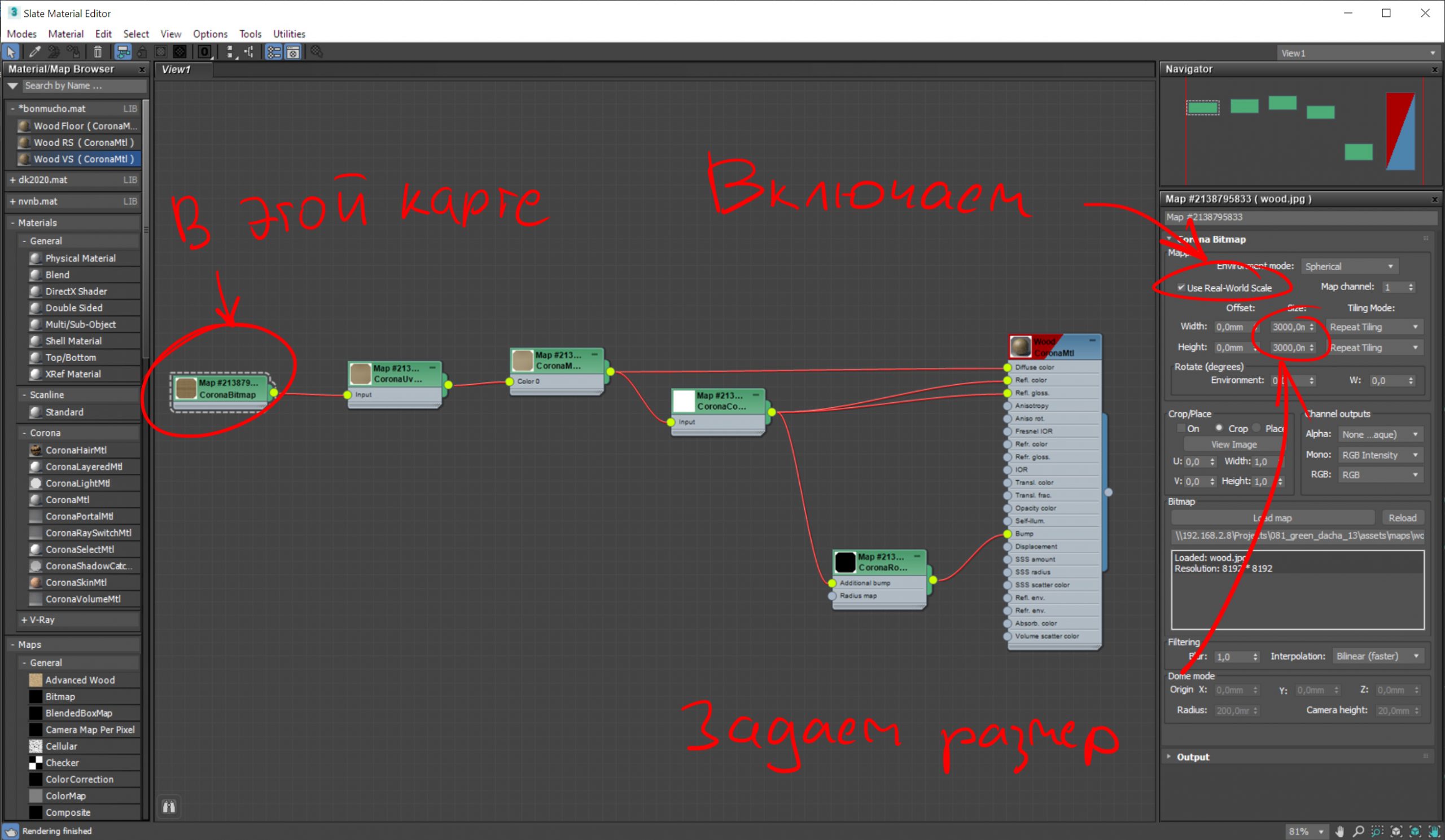1445x840 pixels.
Task: Close the Navigator panel
Action: [1435, 69]
